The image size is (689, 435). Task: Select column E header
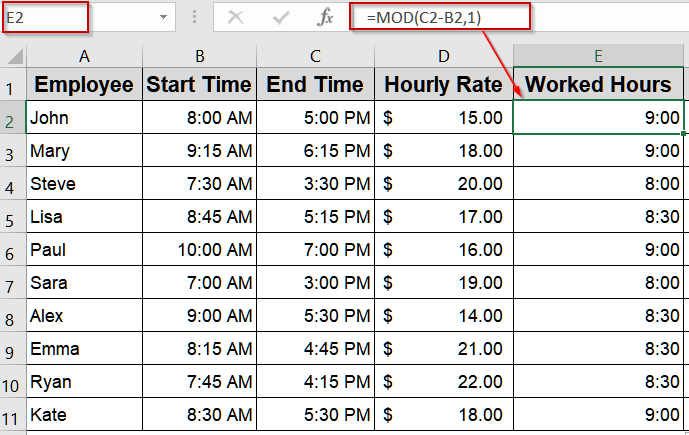pos(598,56)
